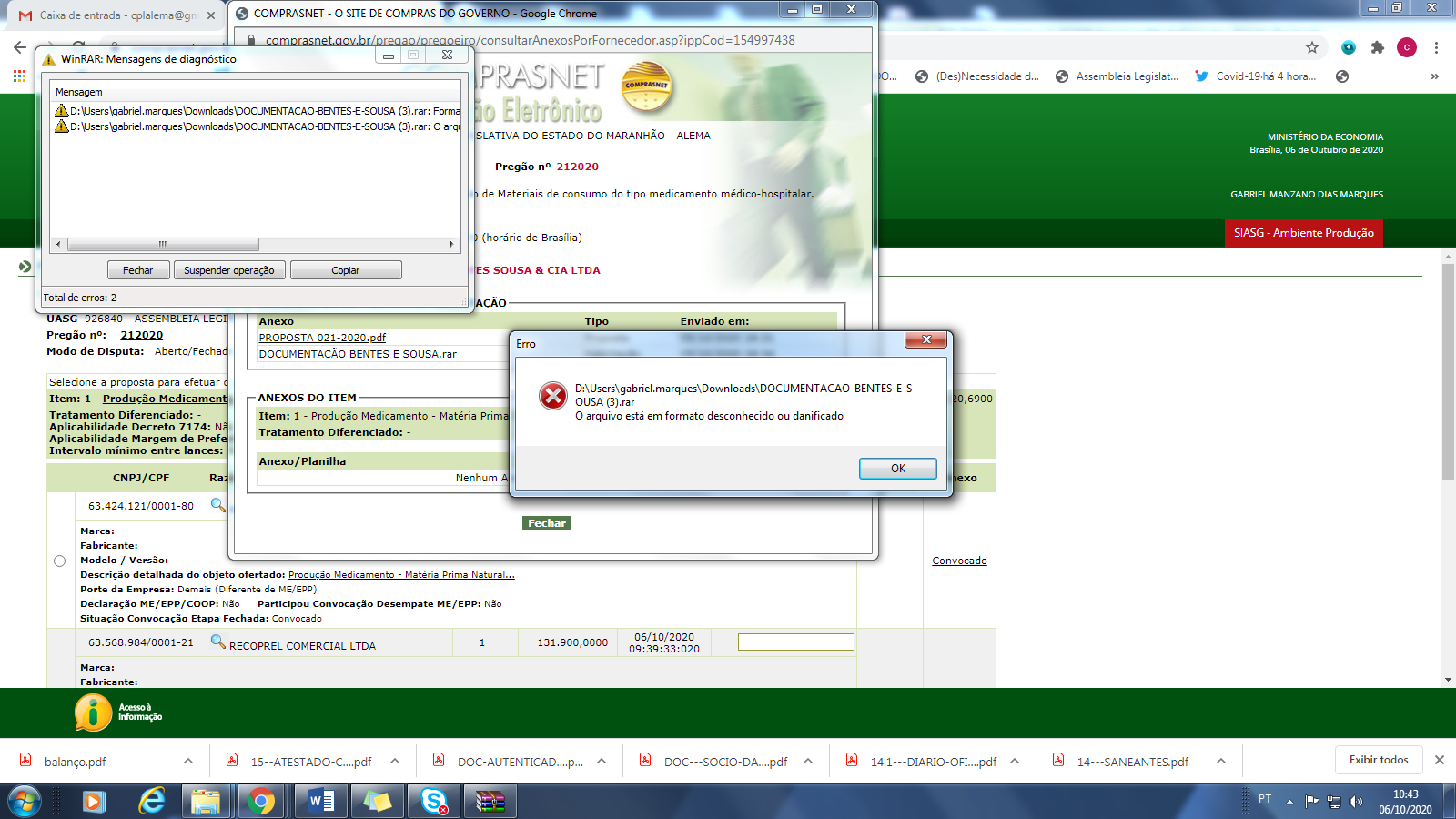The width and height of the screenshot is (1456, 819).
Task: Open Assembleia Legislat... bookmark
Action: coord(1117,76)
